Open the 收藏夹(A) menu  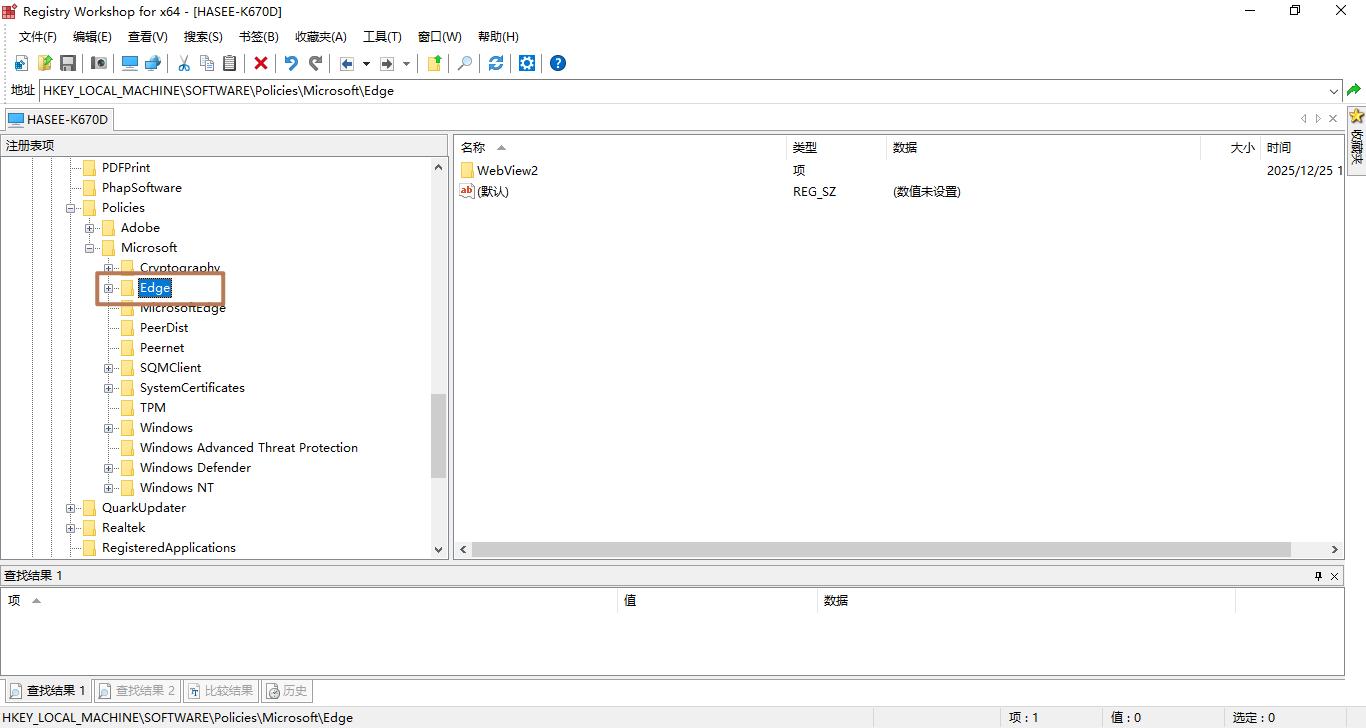(x=321, y=37)
